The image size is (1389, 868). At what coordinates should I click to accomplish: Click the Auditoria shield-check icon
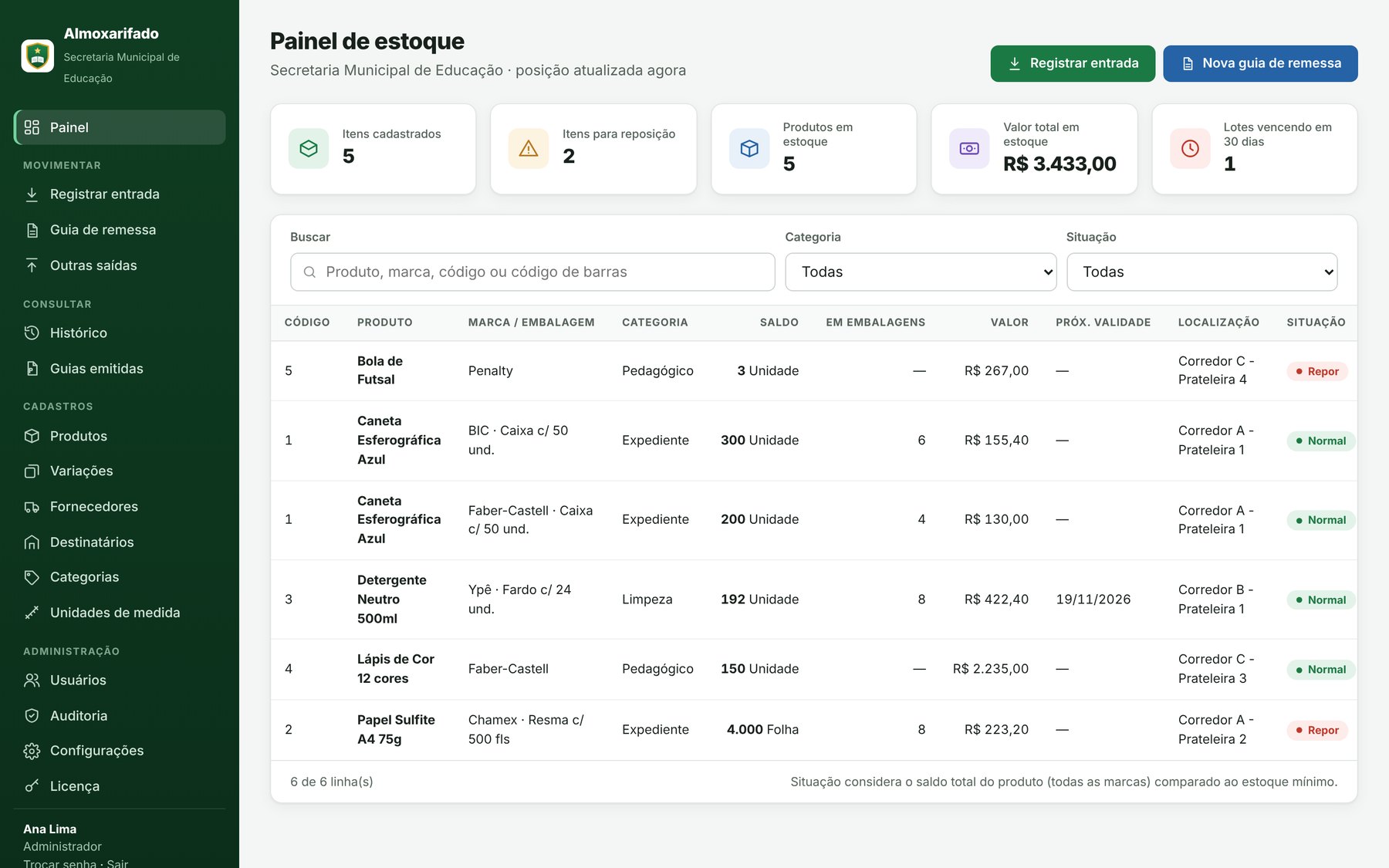point(32,716)
